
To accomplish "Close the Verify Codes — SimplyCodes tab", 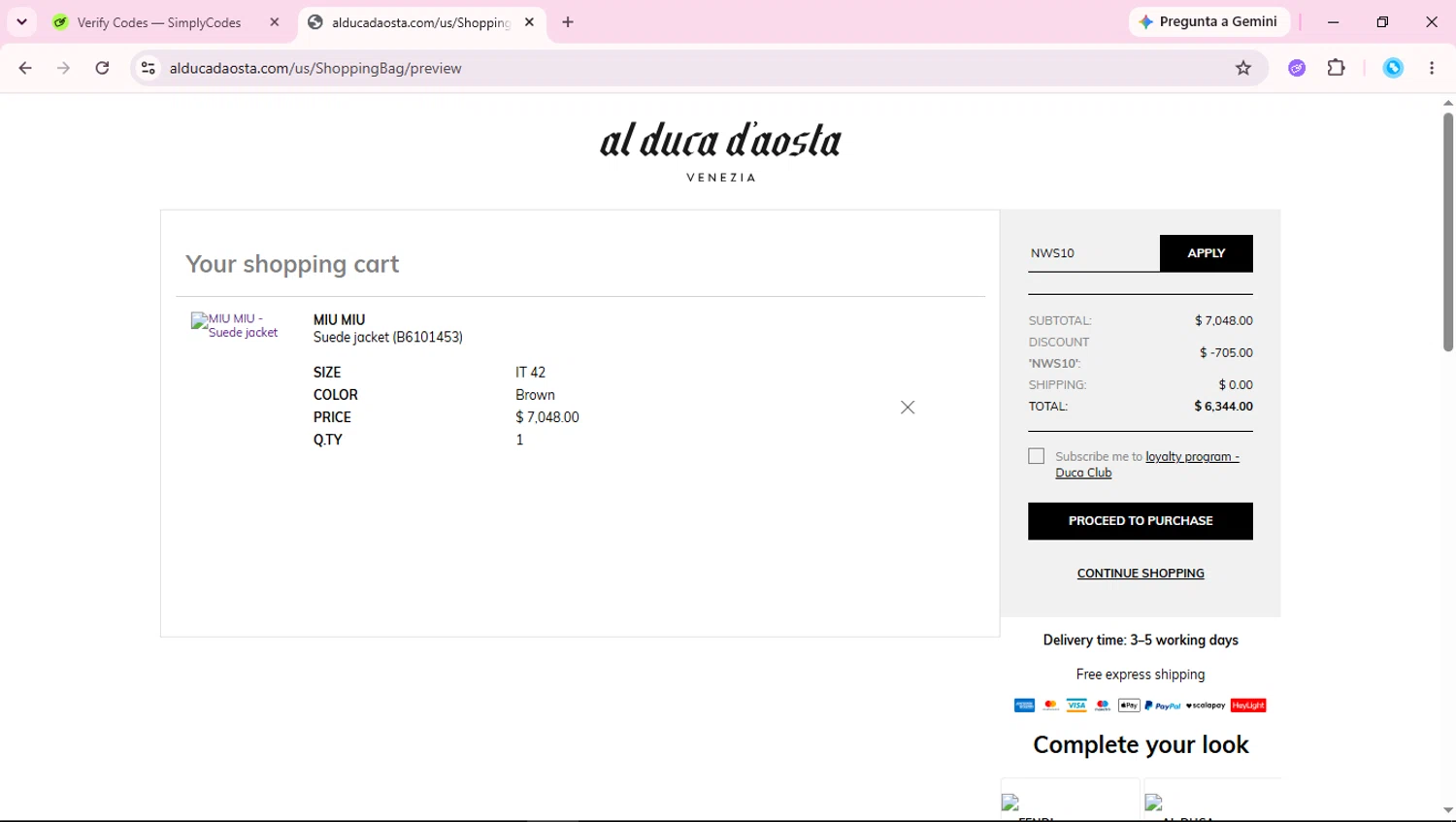I will [275, 22].
